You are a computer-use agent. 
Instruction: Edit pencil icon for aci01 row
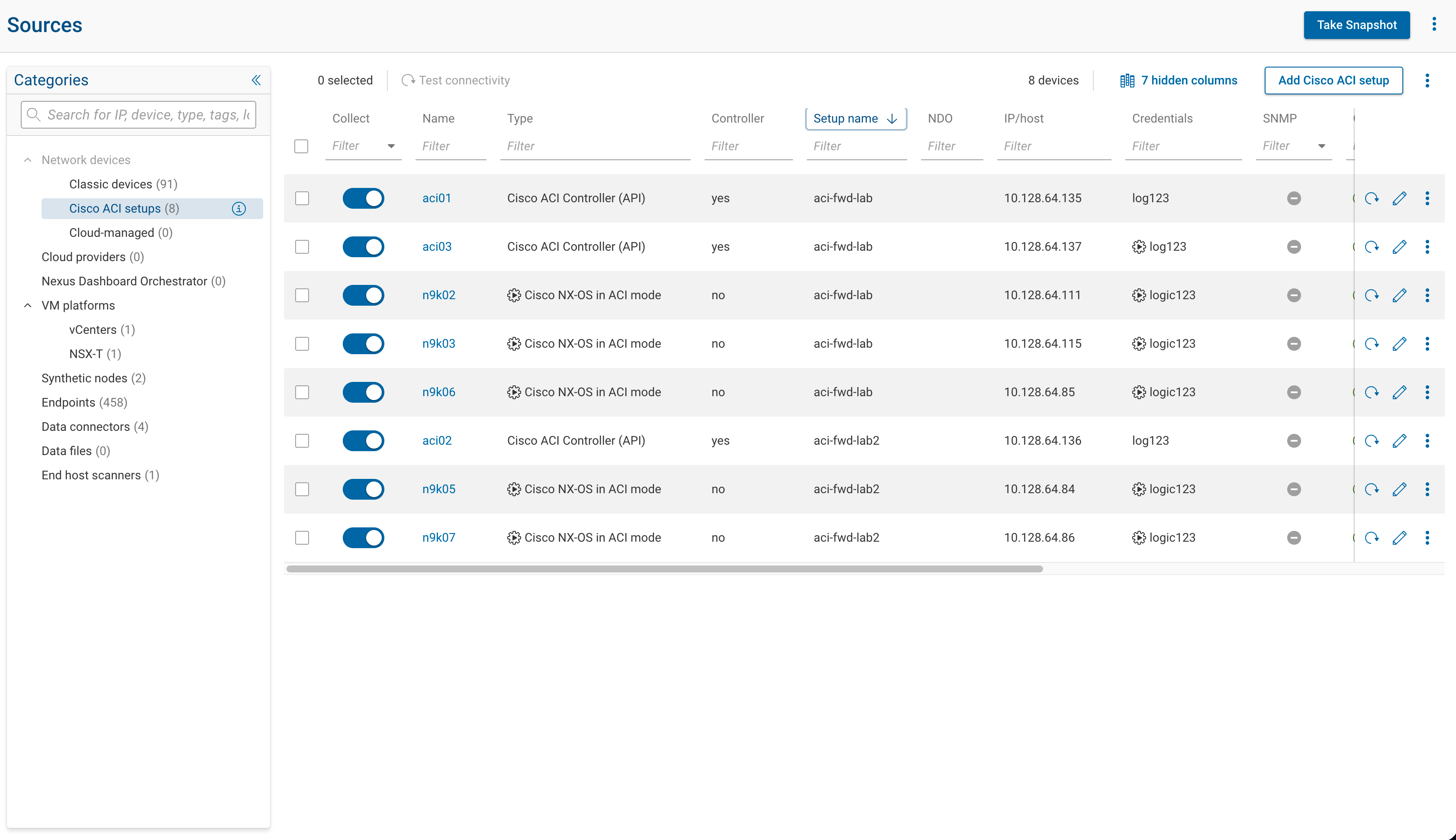1399,198
